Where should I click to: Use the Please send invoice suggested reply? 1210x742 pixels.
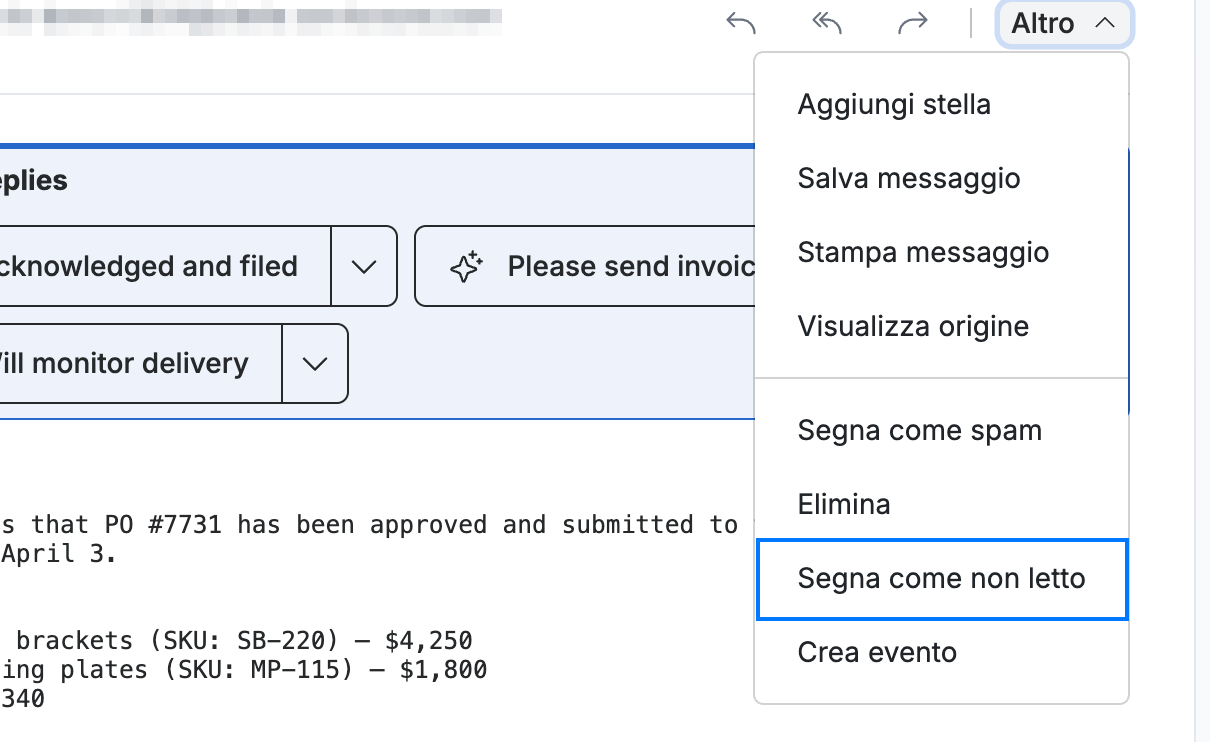pyautogui.click(x=585, y=267)
